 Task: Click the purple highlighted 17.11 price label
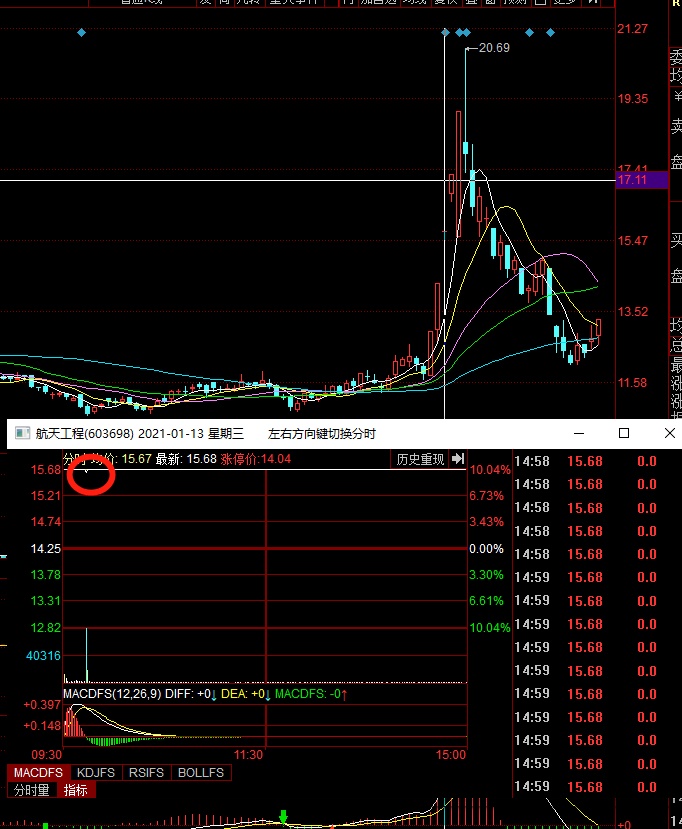tap(642, 180)
